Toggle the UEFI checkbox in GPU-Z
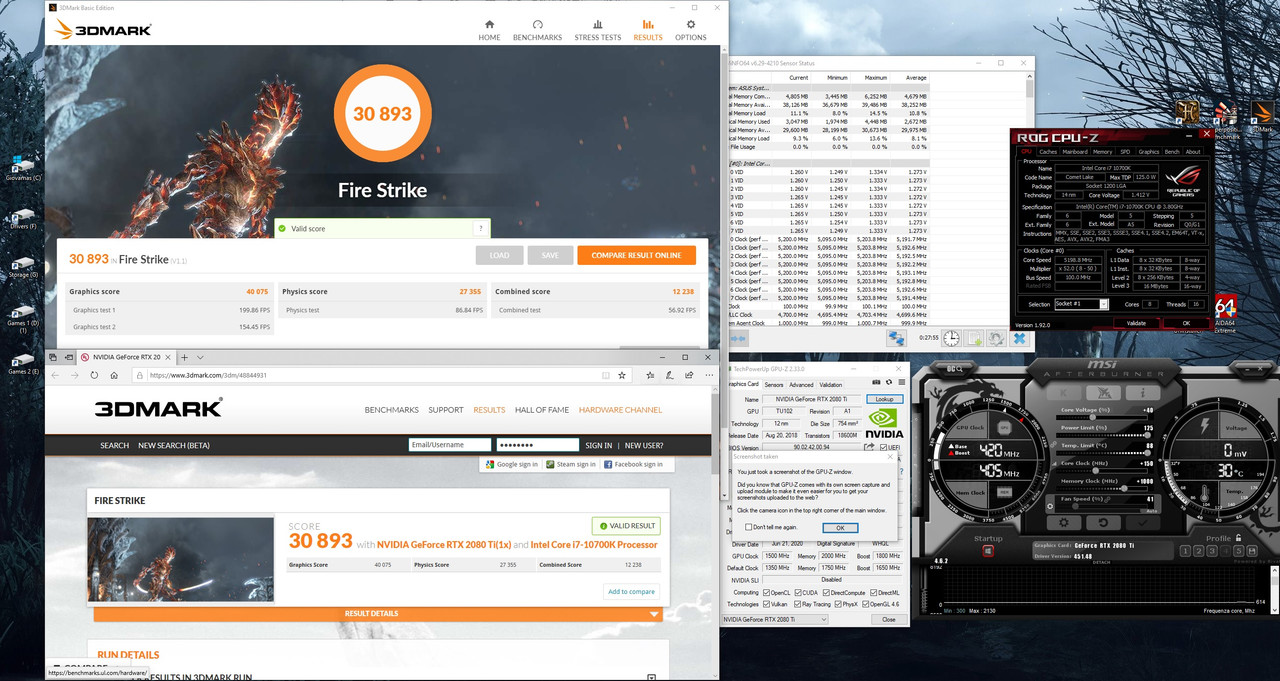Viewport: 1280px width, 681px height. 883,447
